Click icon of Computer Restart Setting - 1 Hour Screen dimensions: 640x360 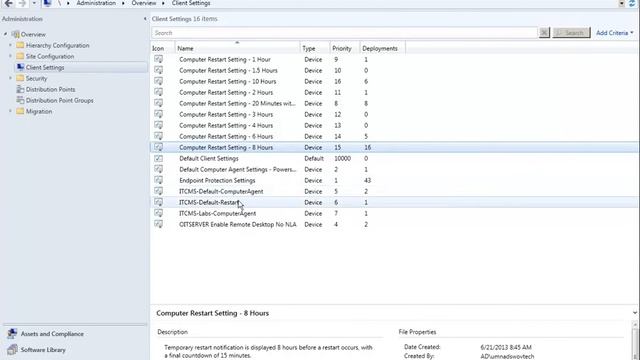pos(158,59)
